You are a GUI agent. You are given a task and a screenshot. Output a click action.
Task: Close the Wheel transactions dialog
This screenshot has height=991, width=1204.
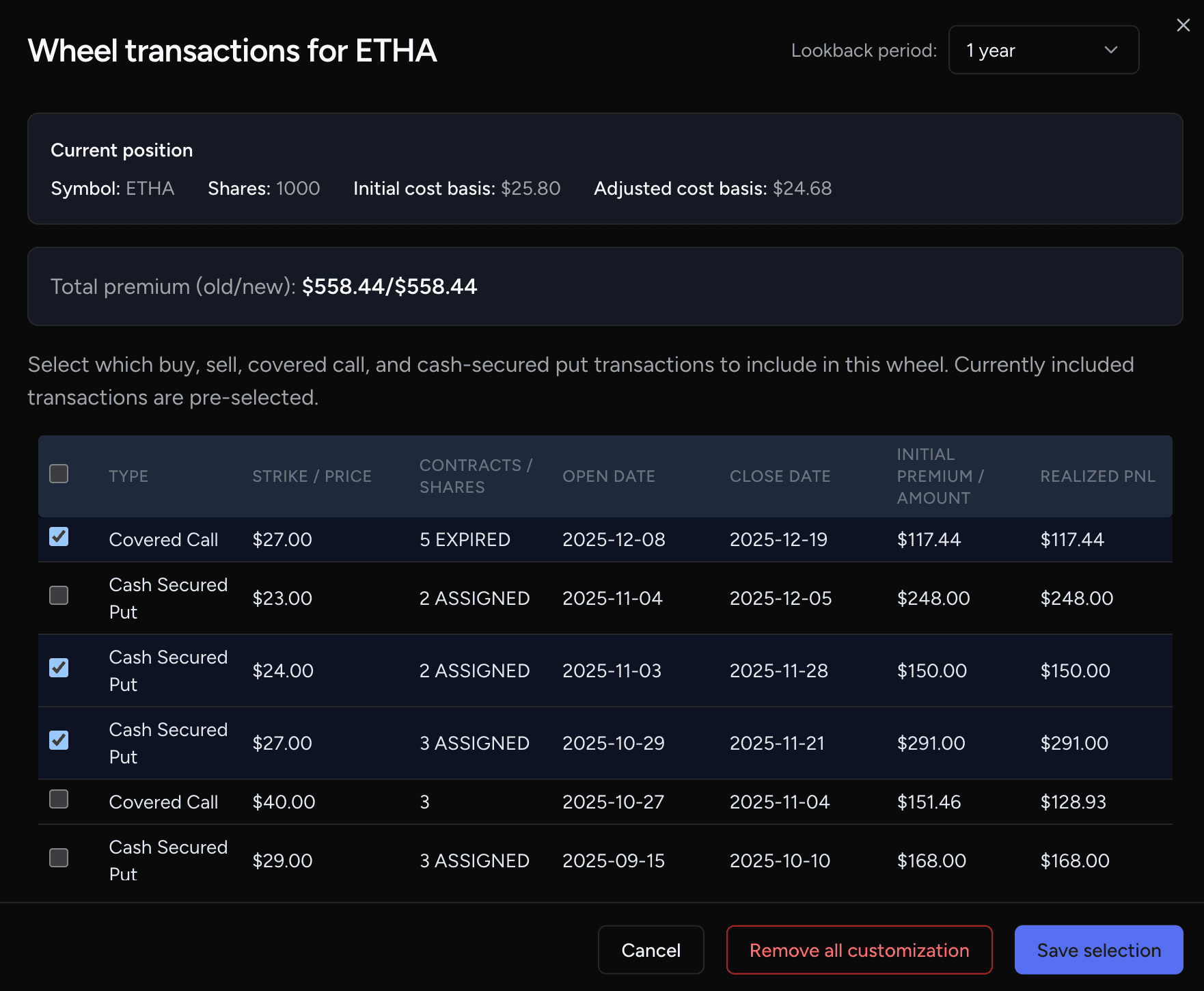point(1183,25)
